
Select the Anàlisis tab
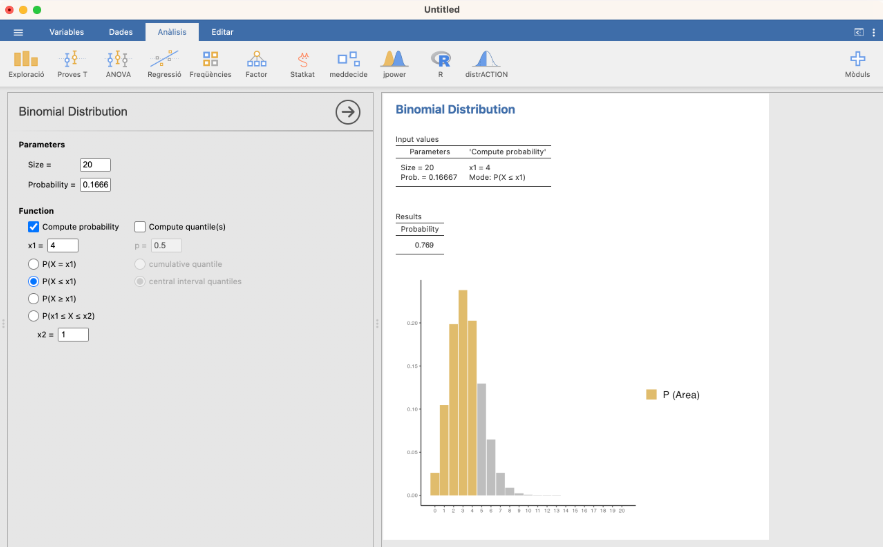172,32
